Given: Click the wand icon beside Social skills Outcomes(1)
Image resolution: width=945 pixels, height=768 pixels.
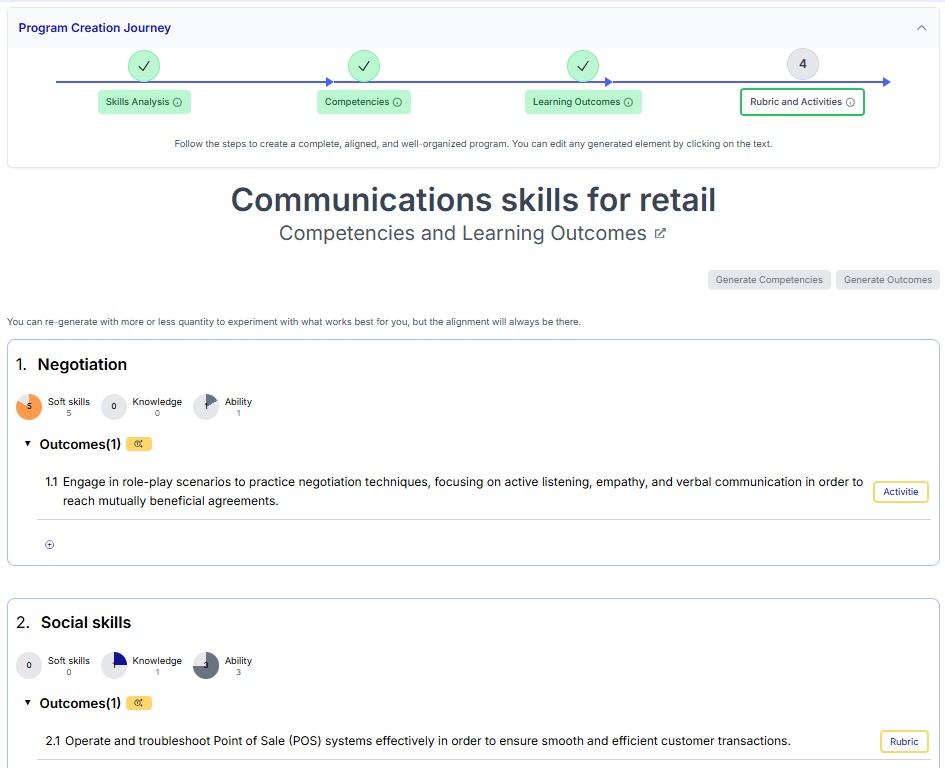Looking at the screenshot, I should [x=138, y=702].
